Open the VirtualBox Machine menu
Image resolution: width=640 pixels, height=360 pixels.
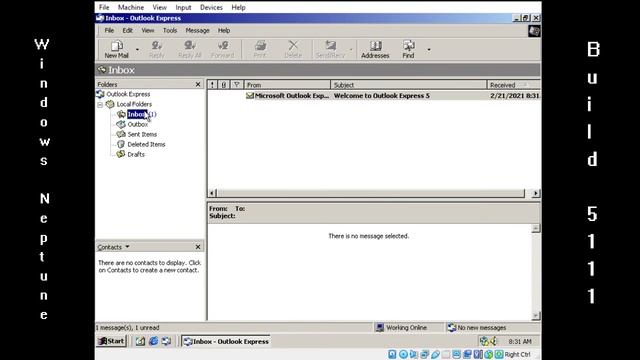131,7
